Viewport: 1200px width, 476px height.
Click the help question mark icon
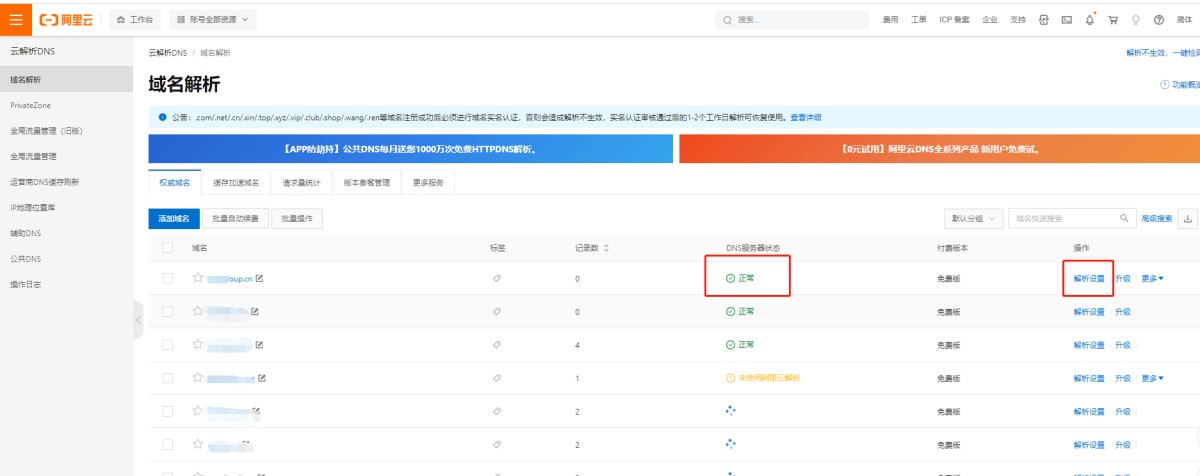point(1159,19)
